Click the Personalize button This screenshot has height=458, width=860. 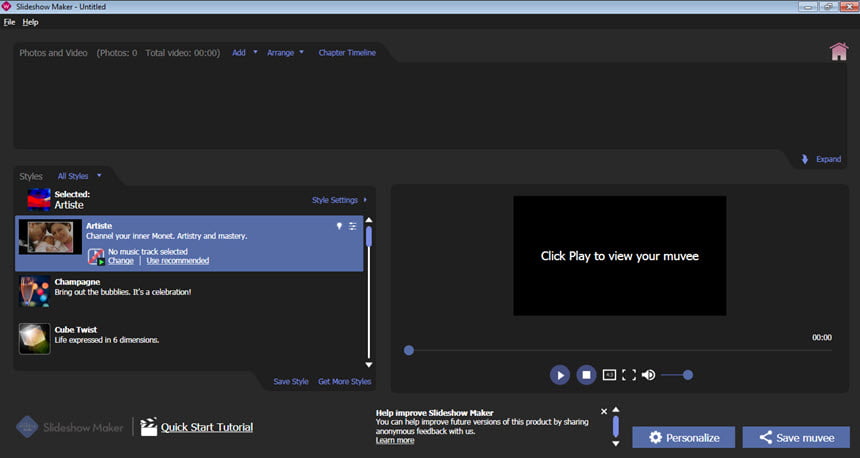(683, 438)
